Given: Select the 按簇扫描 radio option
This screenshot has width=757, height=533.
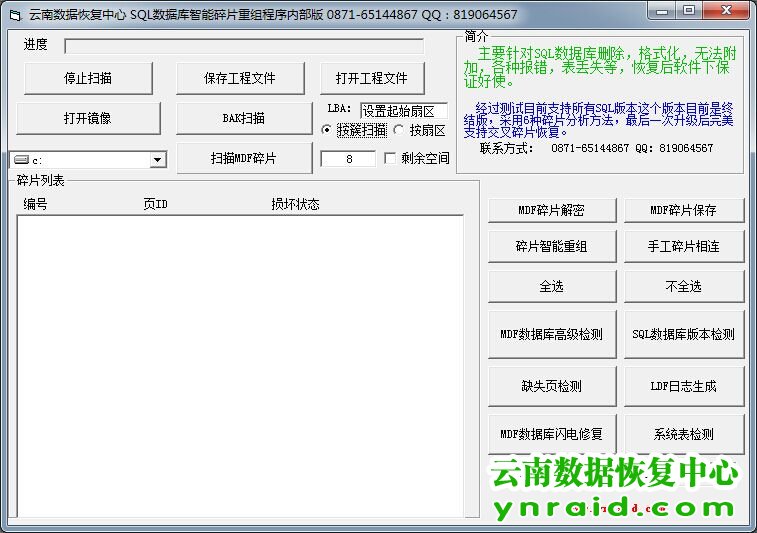Looking at the screenshot, I should (327, 131).
